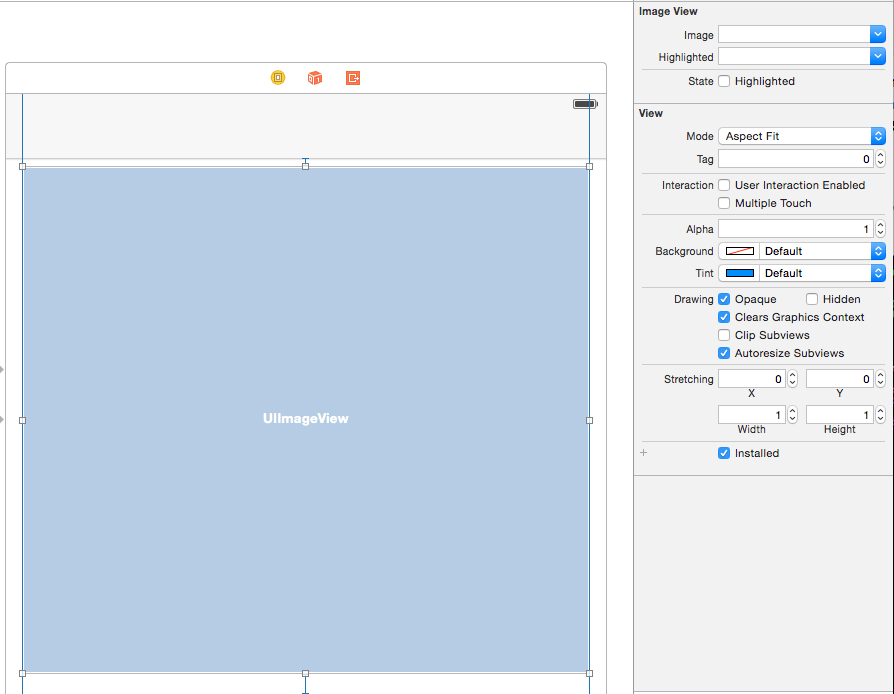Click the Background color swatch
The width and height of the screenshot is (894, 694).
click(x=740, y=251)
